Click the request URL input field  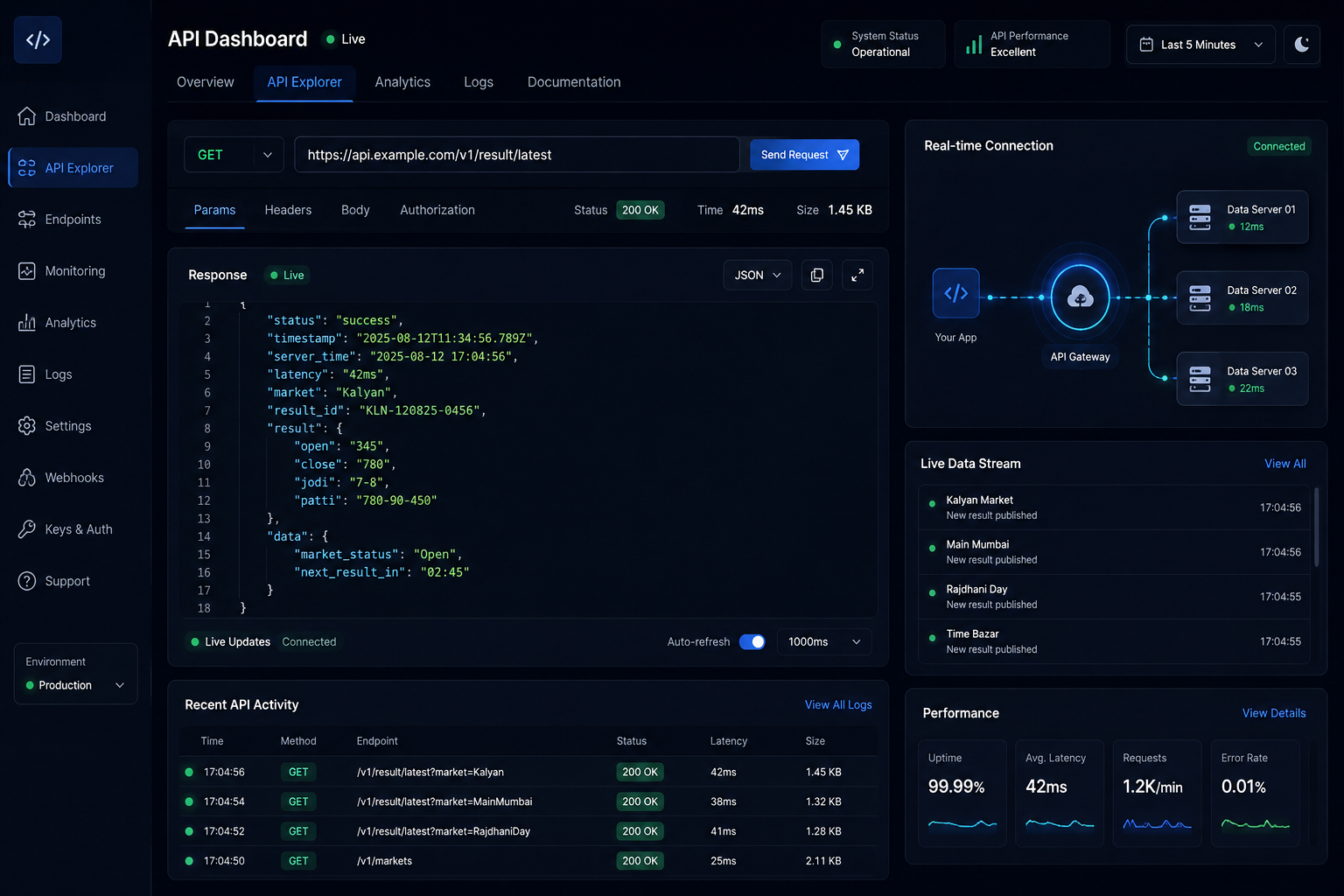click(517, 155)
